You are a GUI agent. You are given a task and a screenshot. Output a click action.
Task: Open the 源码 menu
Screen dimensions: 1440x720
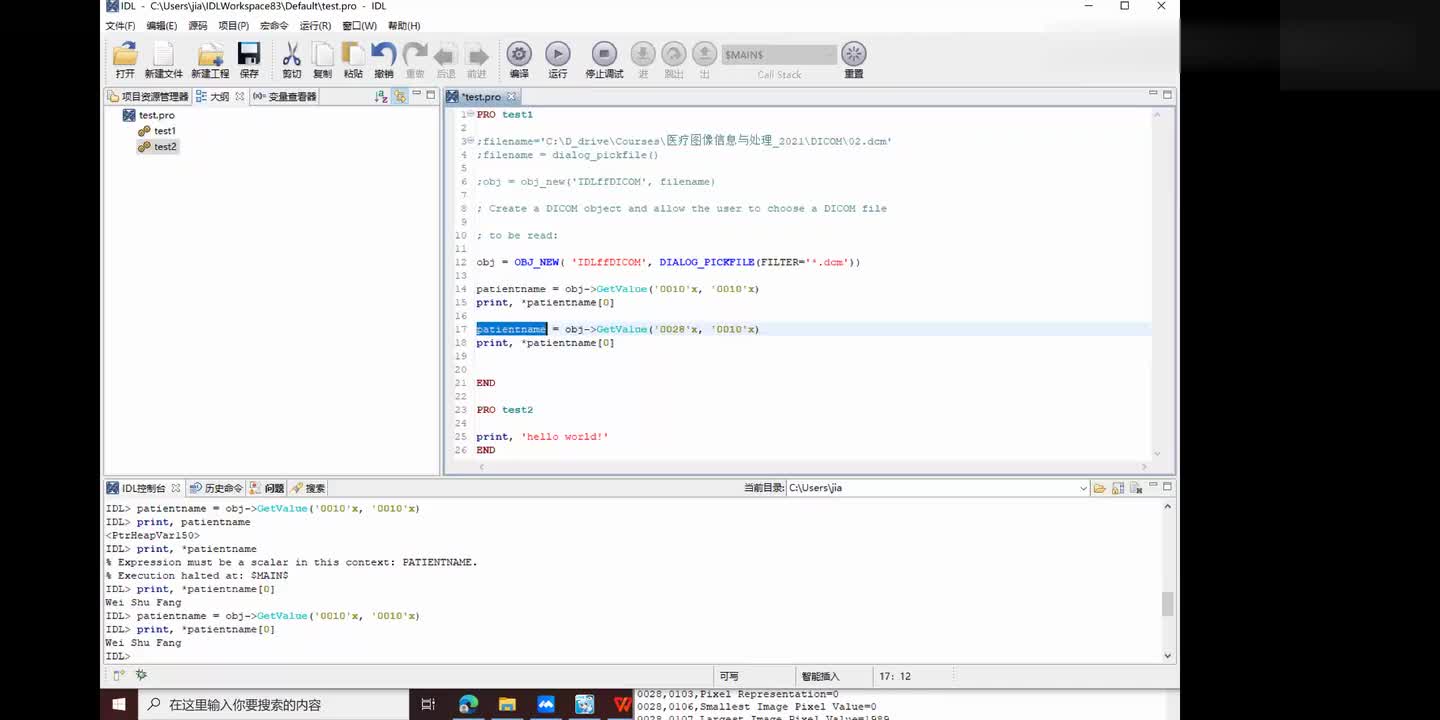coord(198,26)
